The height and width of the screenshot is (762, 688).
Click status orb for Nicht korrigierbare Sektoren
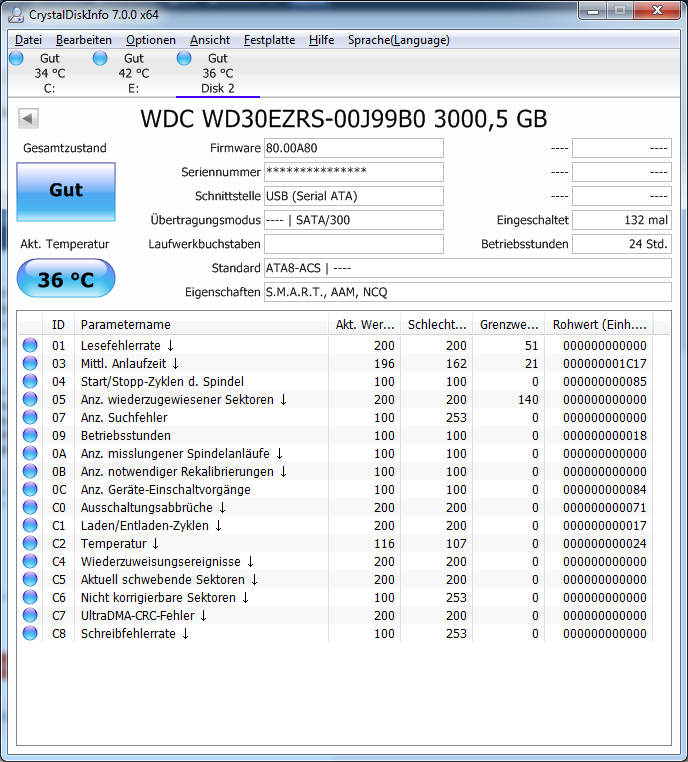(30, 597)
